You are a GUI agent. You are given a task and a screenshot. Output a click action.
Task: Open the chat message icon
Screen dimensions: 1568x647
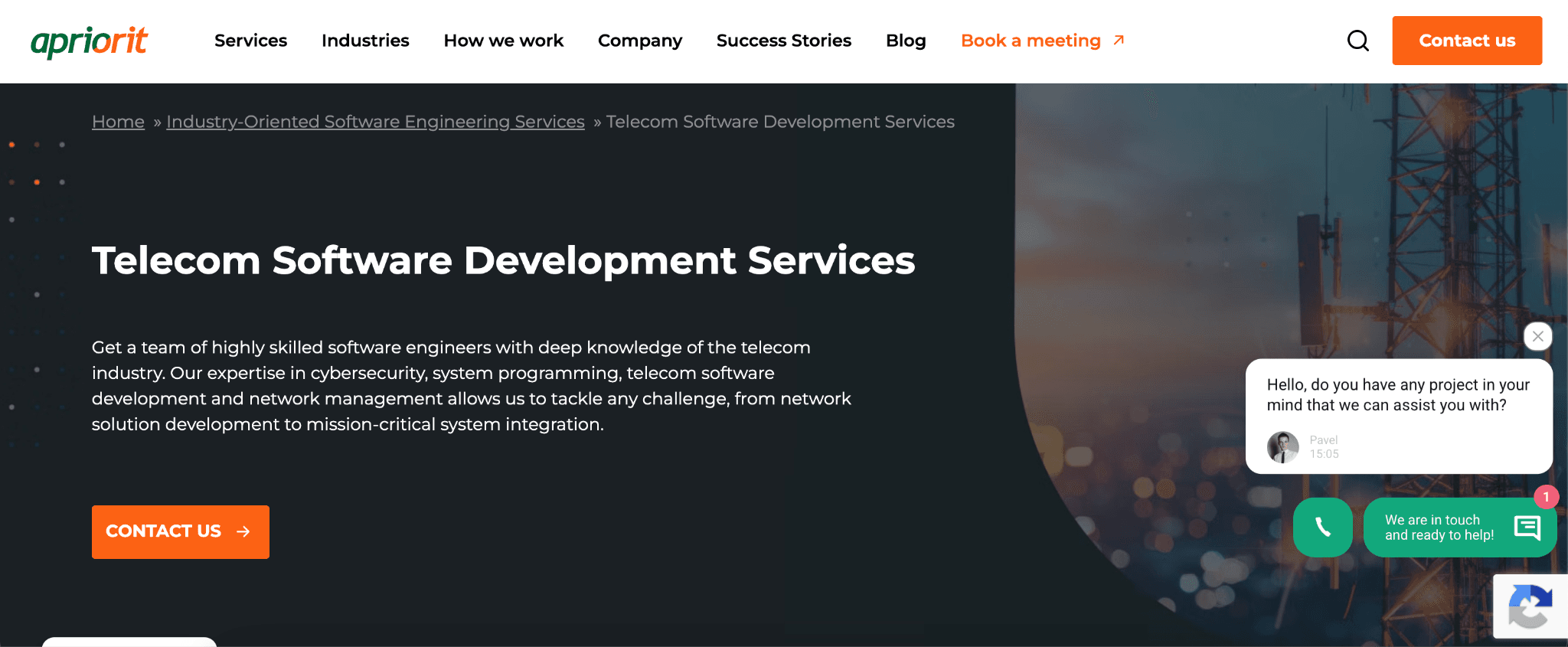(x=1527, y=528)
